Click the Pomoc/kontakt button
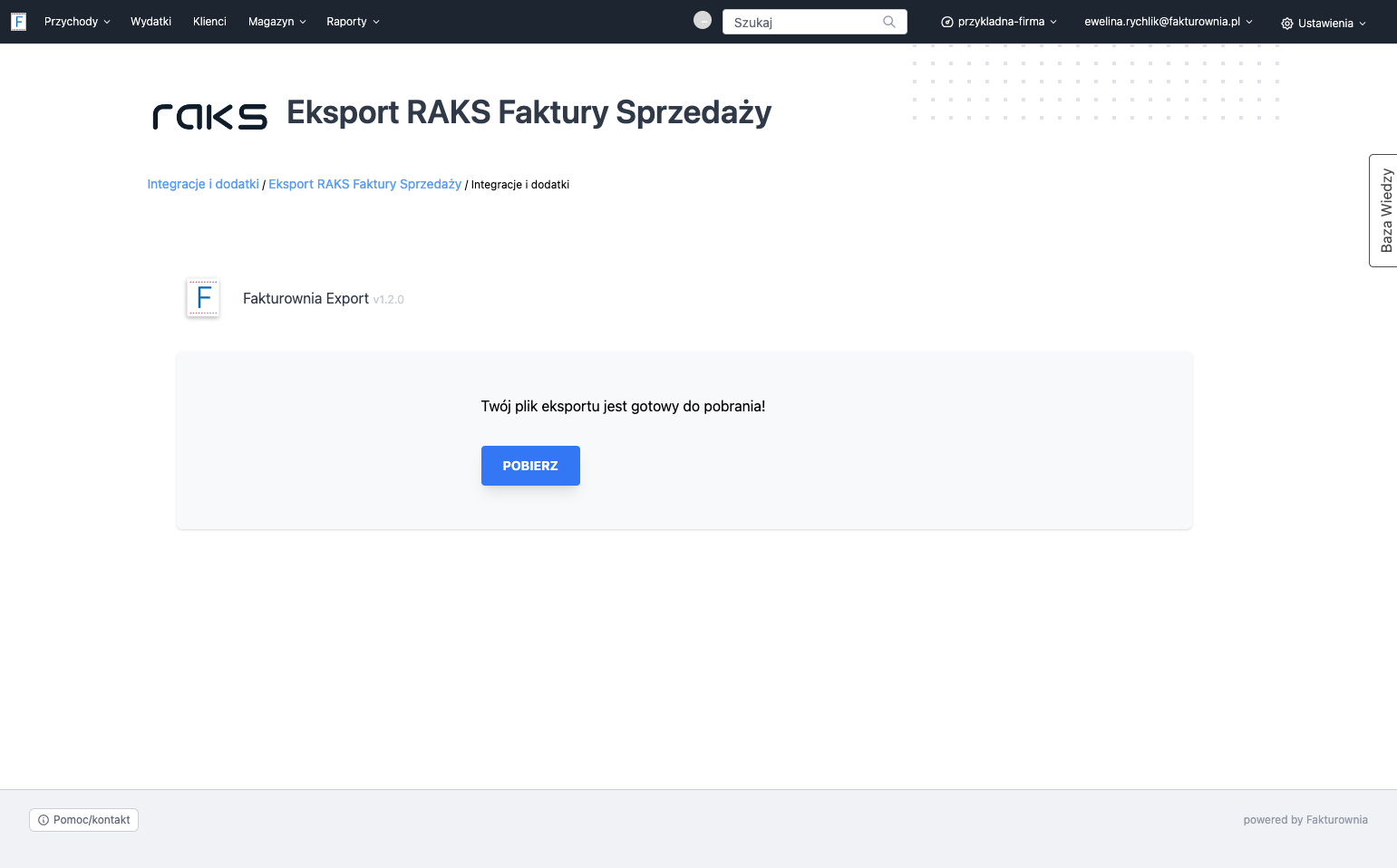The width and height of the screenshot is (1397, 868). coord(83,820)
